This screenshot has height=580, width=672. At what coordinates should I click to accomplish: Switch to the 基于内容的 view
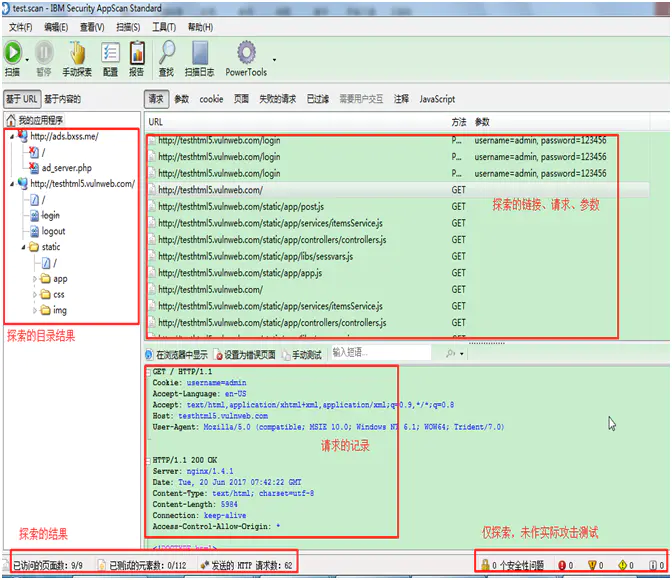pyautogui.click(x=63, y=99)
